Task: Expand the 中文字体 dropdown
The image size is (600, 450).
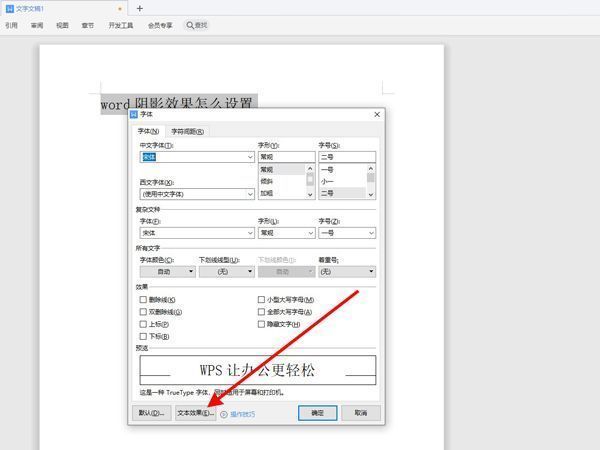Action: tap(250, 157)
